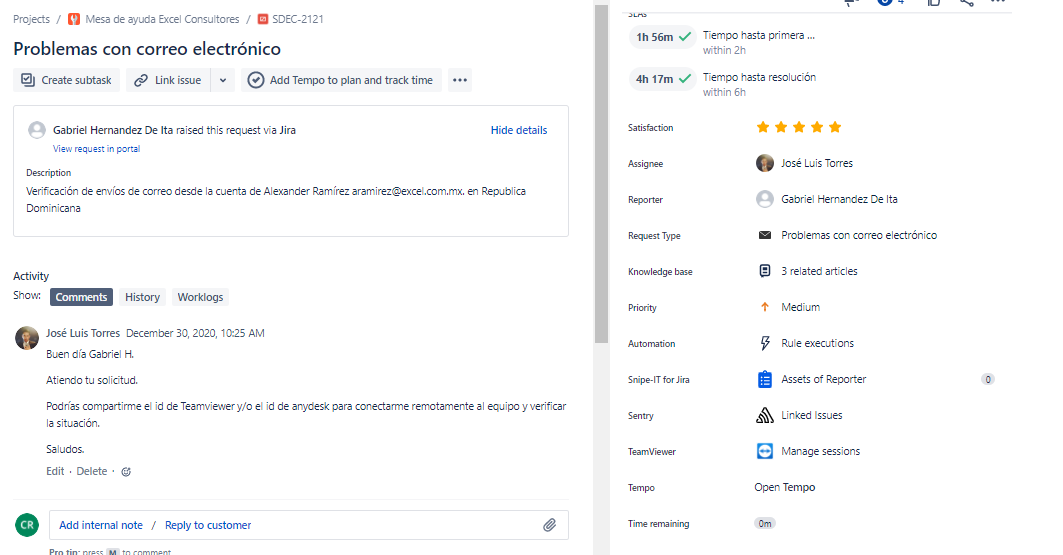Open the three-dots more actions menu
The height and width of the screenshot is (555, 1063).
coord(460,80)
